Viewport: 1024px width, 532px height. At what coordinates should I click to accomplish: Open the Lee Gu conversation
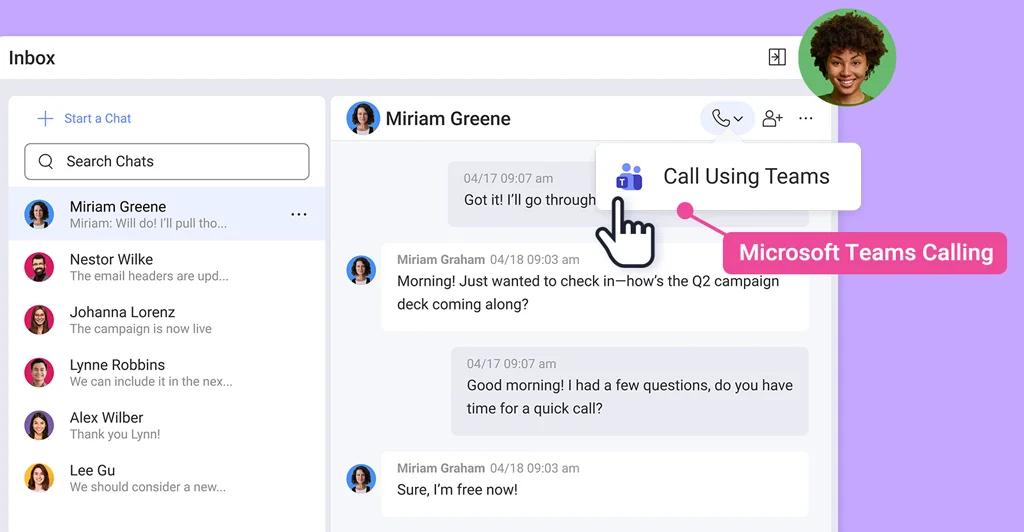tap(167, 478)
